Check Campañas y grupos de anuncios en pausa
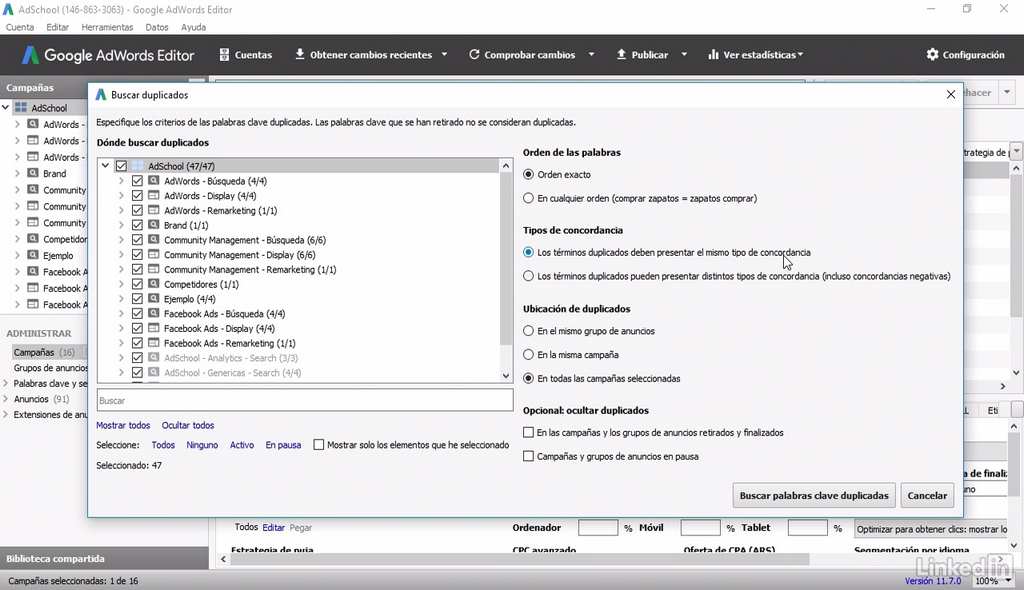This screenshot has height=590, width=1024. 528,456
